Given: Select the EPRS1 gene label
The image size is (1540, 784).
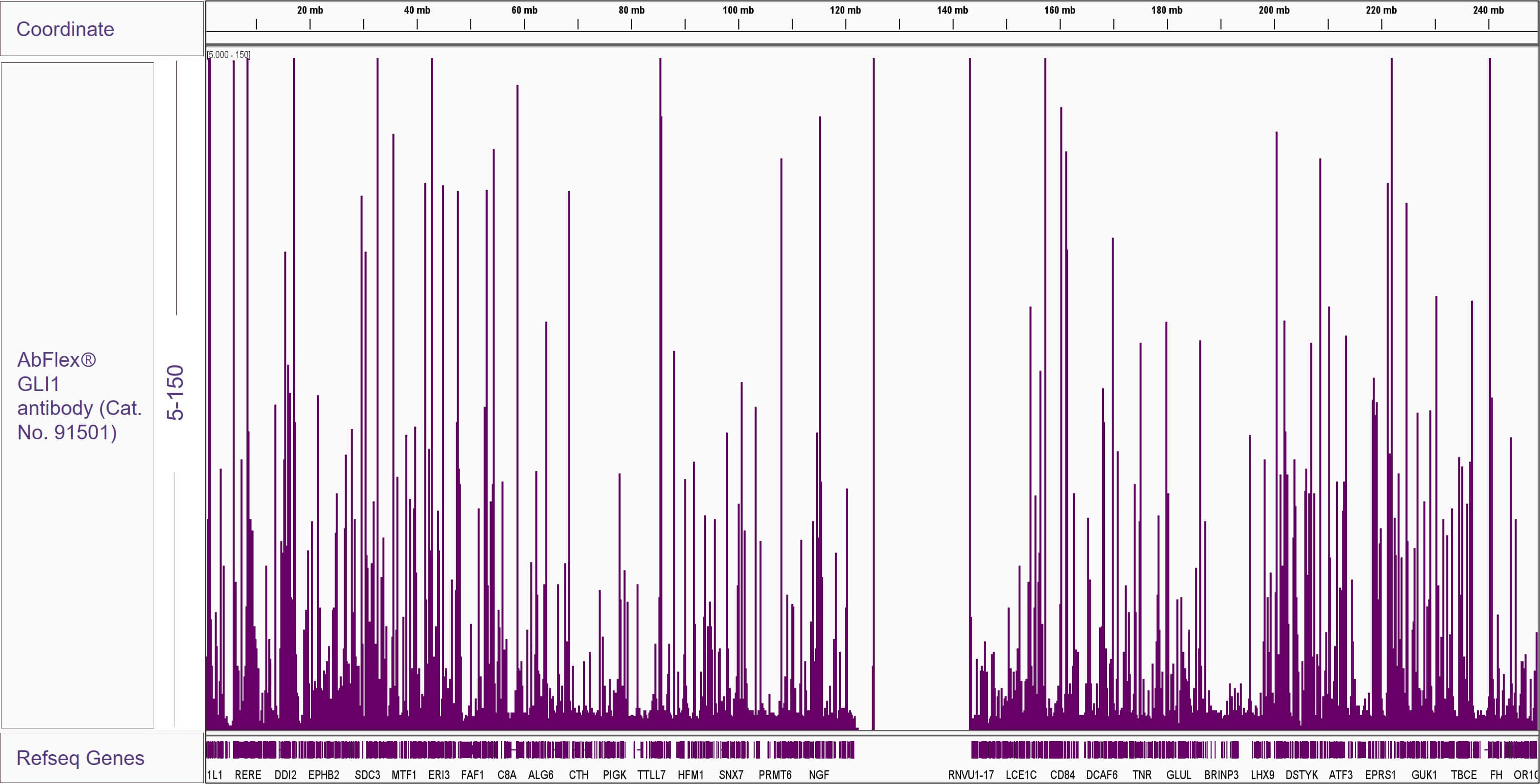Looking at the screenshot, I should pos(1380,774).
